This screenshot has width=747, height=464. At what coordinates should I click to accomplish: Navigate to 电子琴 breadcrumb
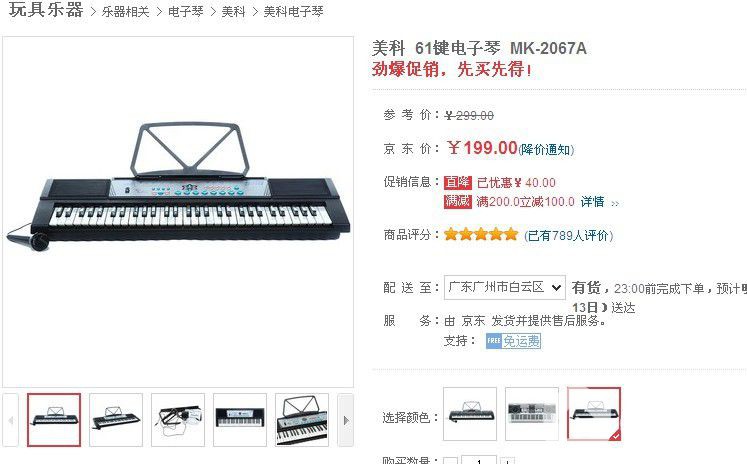(186, 11)
